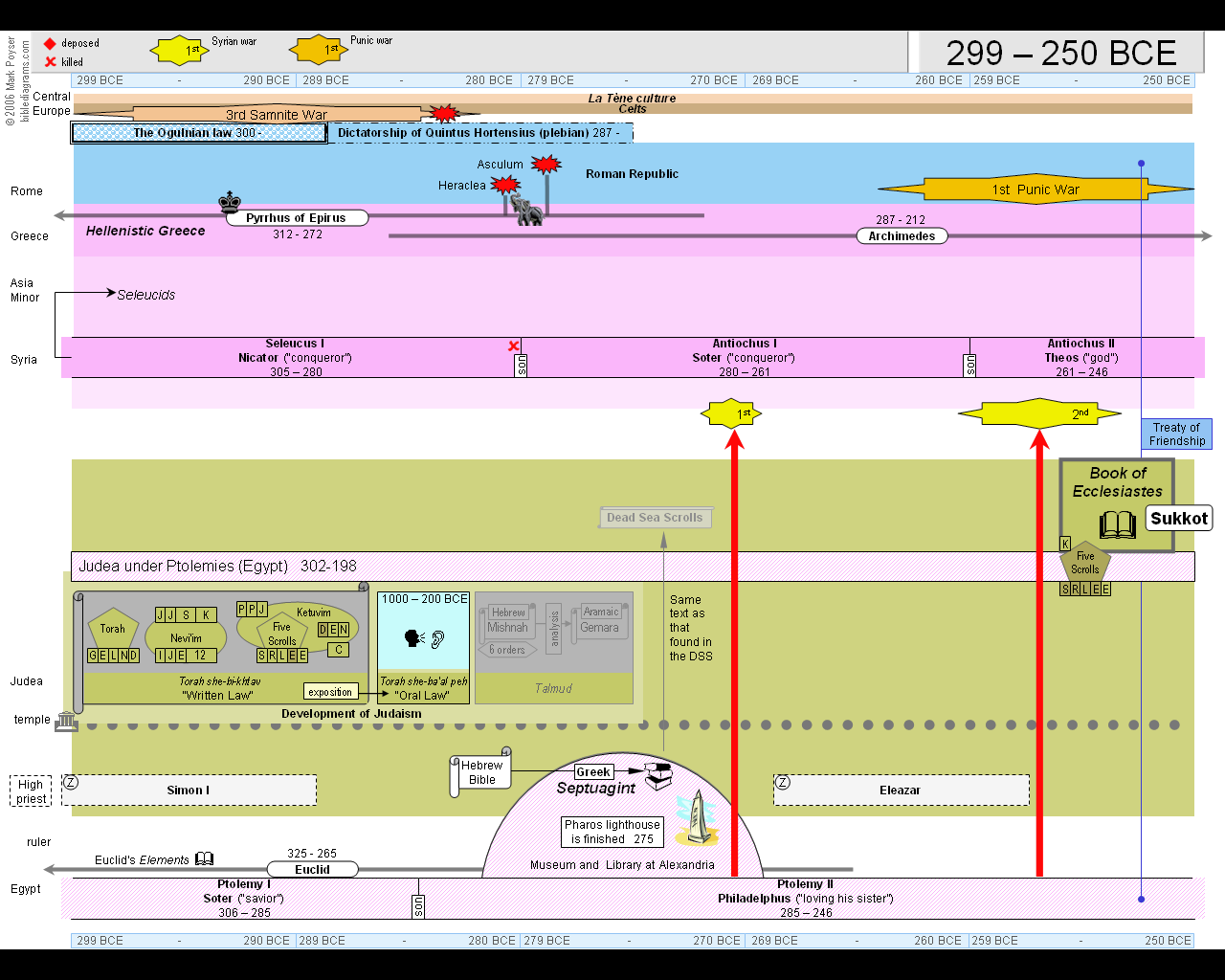Click the 3rd Samnite War end burst
The image size is (1225, 980).
(x=444, y=114)
